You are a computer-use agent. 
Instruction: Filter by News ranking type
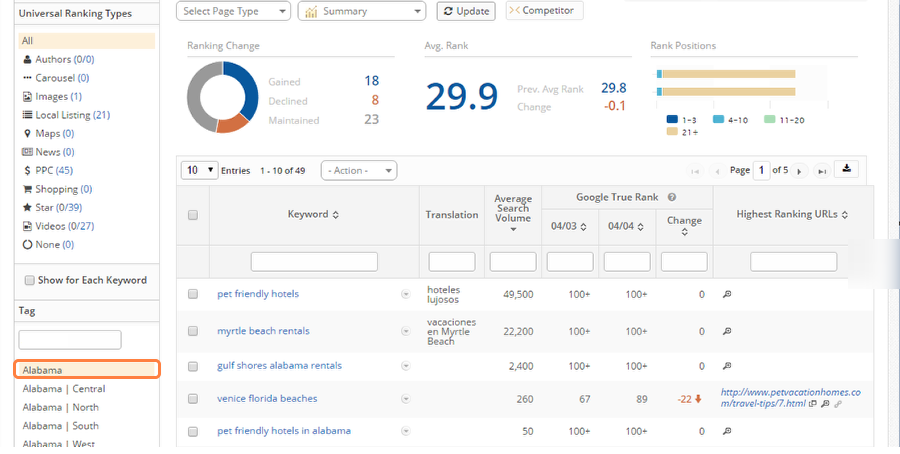click(x=48, y=152)
